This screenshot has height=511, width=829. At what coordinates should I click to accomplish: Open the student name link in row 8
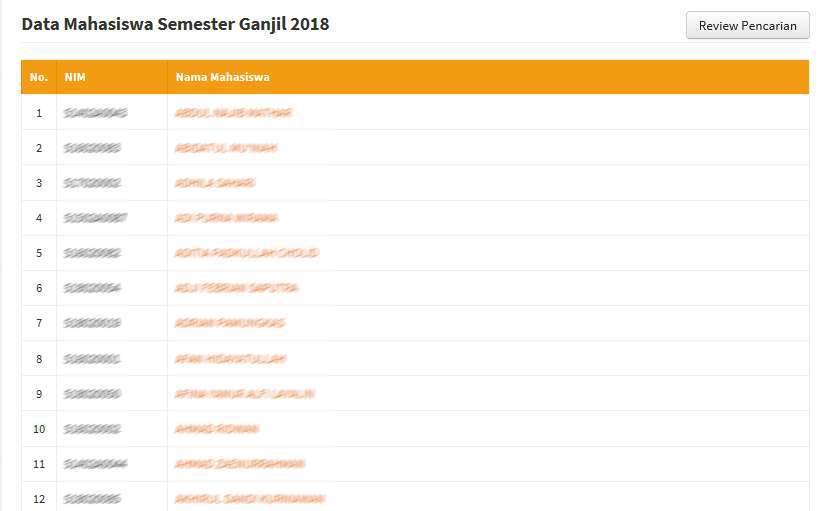point(230,359)
